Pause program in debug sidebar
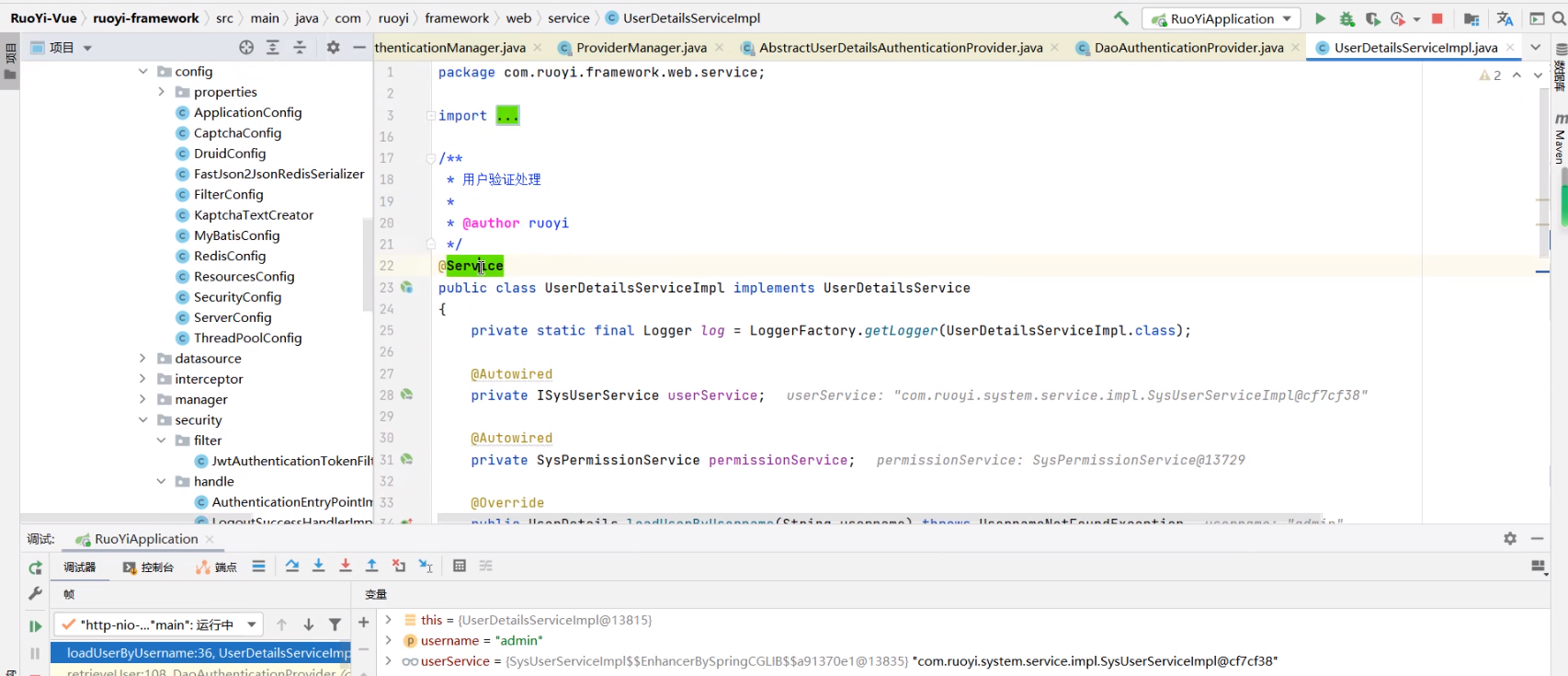Image resolution: width=1568 pixels, height=676 pixels. [35, 653]
